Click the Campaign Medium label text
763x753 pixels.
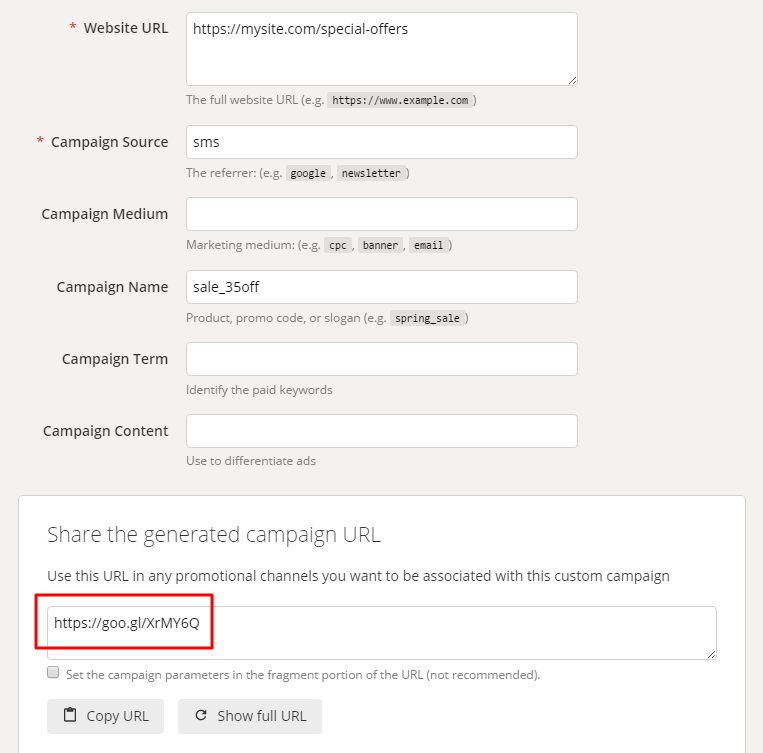(x=104, y=214)
